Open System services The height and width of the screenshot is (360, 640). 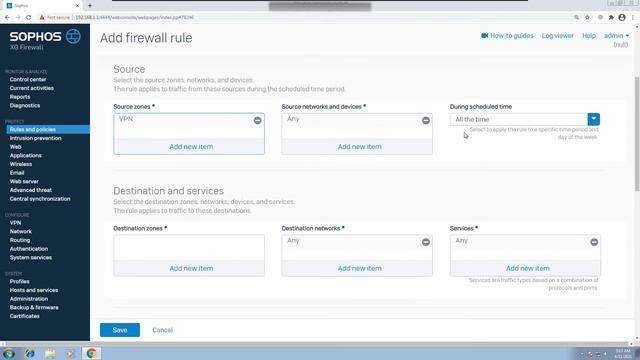click(31, 258)
